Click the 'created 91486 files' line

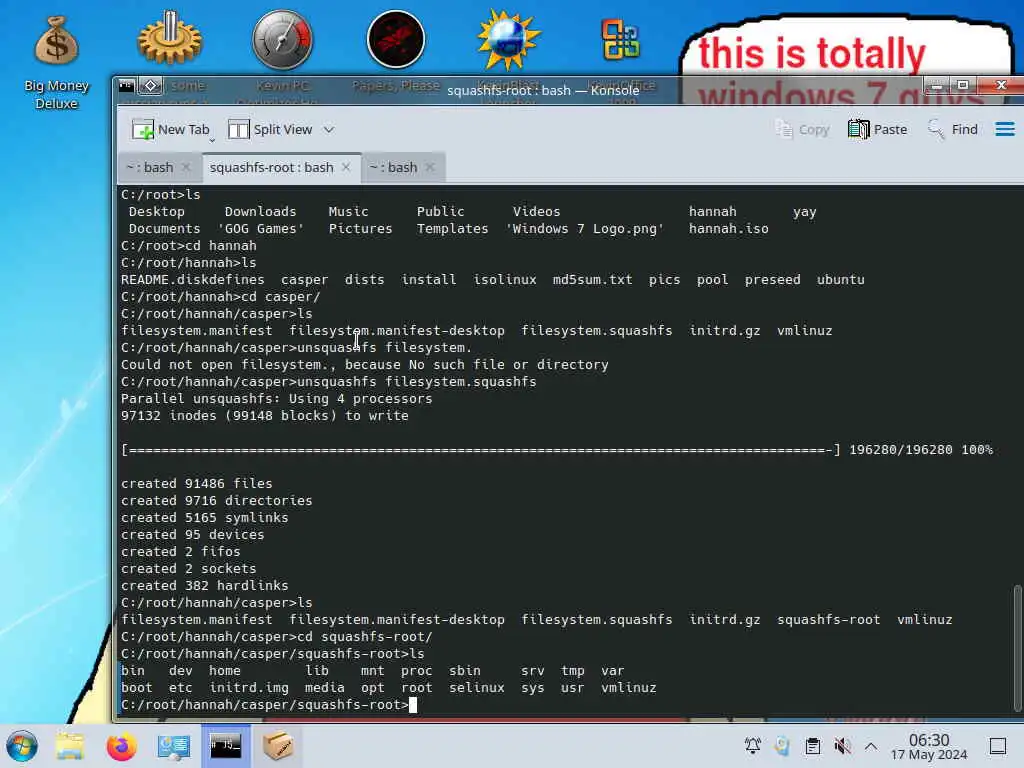pos(197,483)
